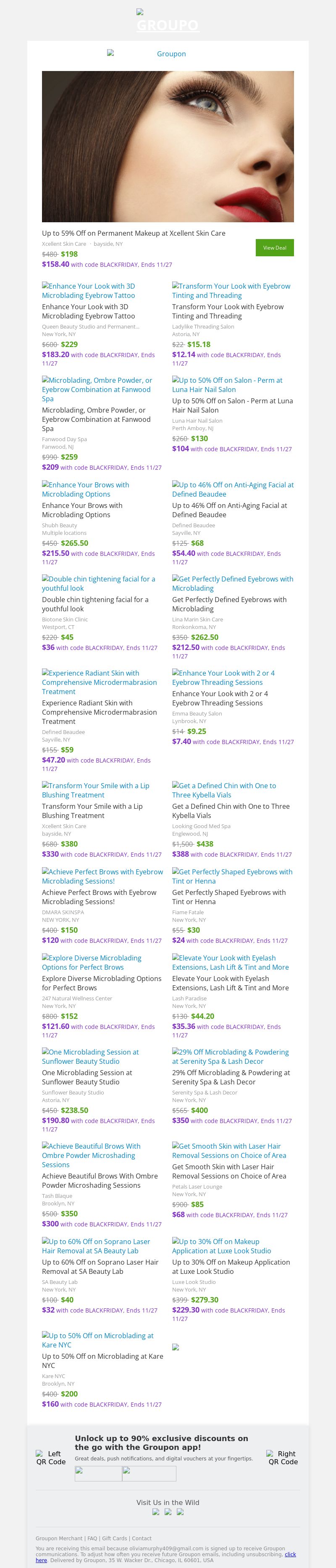
Task: Click the third social media icon
Action: pos(180,1512)
